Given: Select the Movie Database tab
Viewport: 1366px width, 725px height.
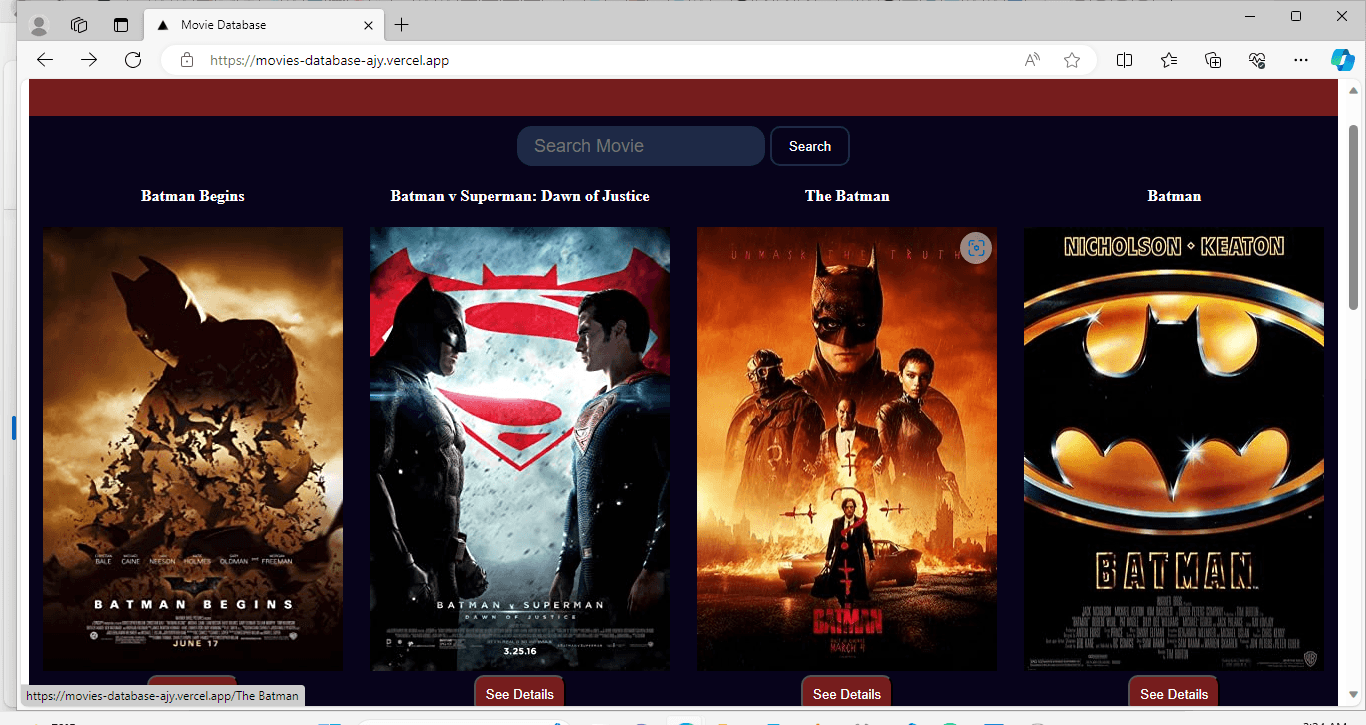Looking at the screenshot, I should (265, 25).
